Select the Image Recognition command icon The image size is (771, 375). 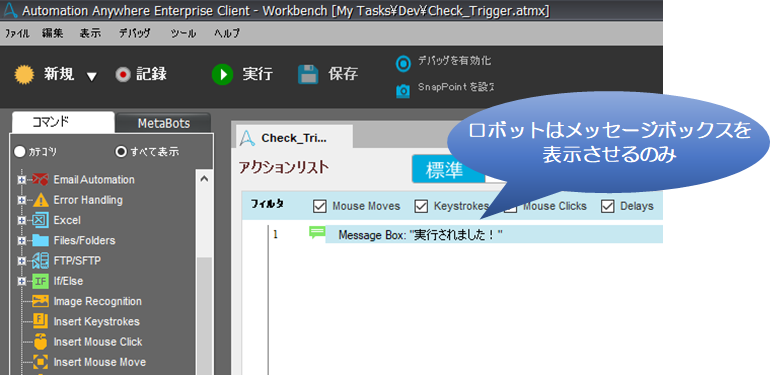[x=40, y=301]
